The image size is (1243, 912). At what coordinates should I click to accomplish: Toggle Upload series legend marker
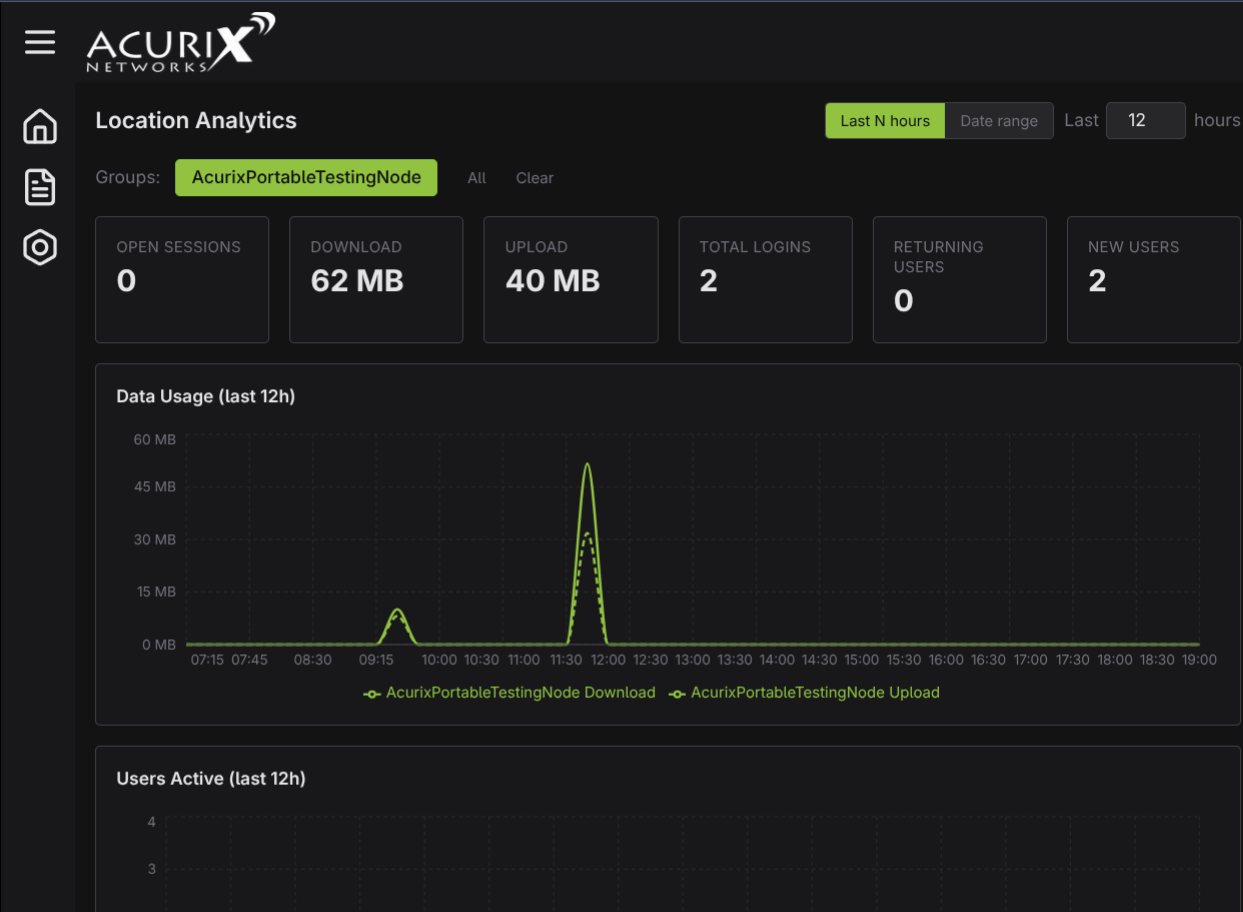678,693
